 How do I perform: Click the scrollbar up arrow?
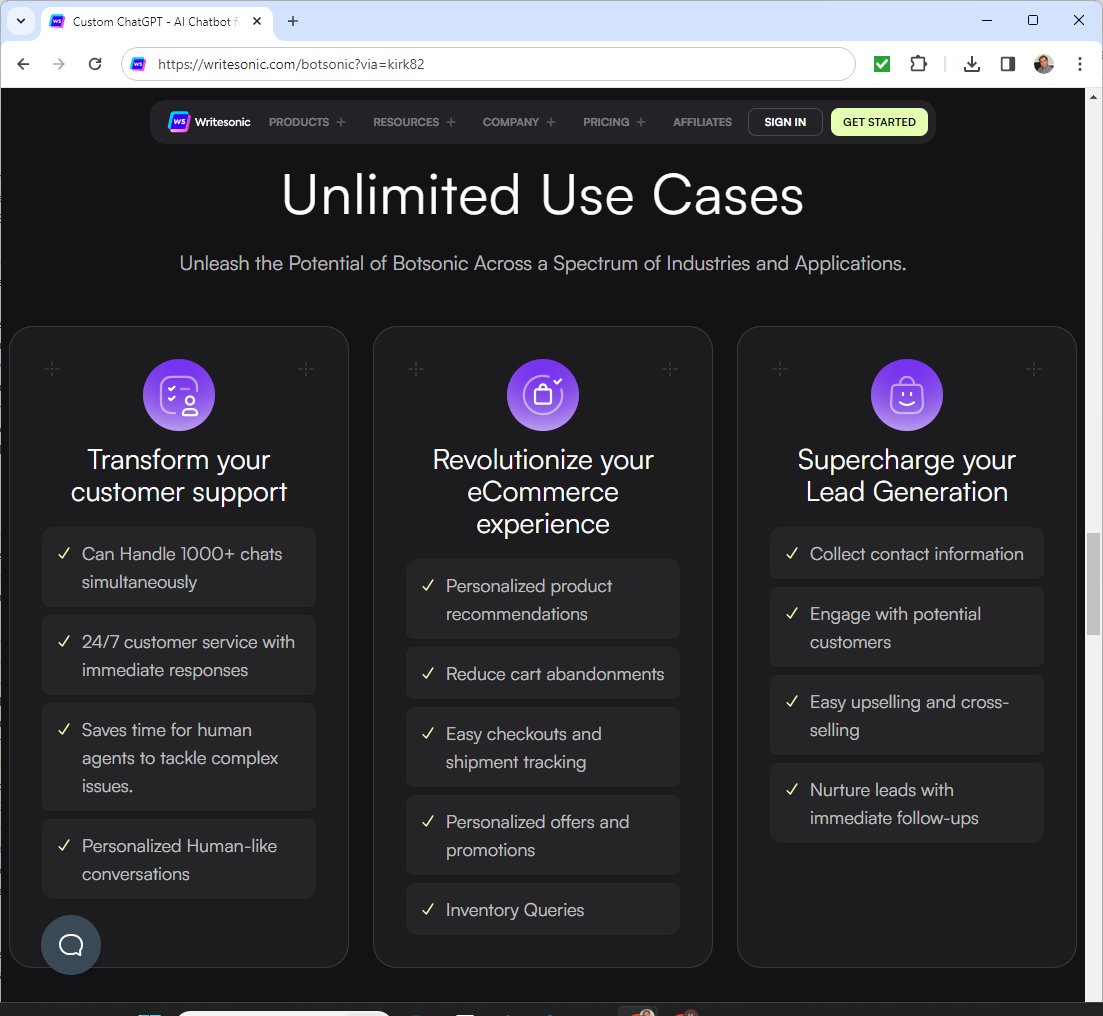(x=1093, y=96)
